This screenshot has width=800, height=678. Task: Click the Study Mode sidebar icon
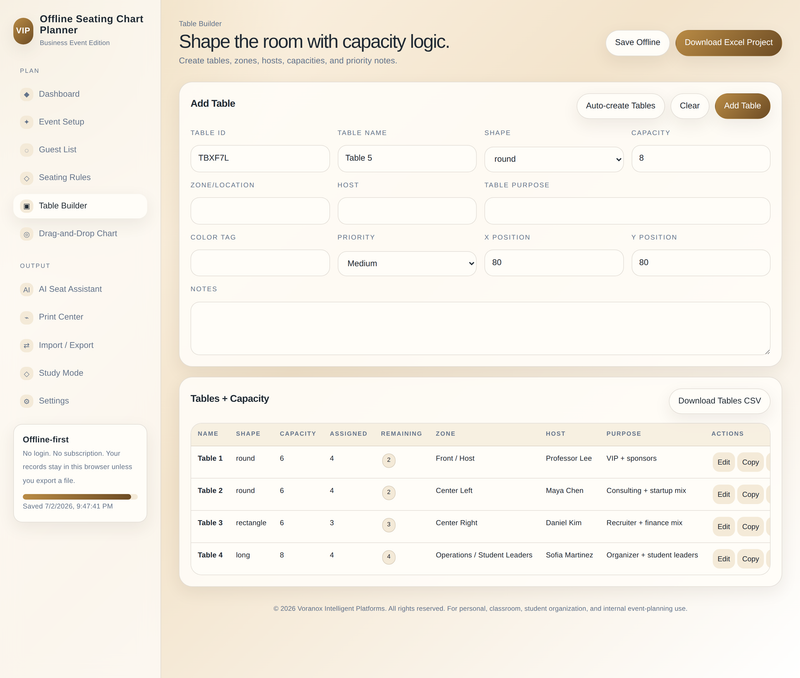27,373
